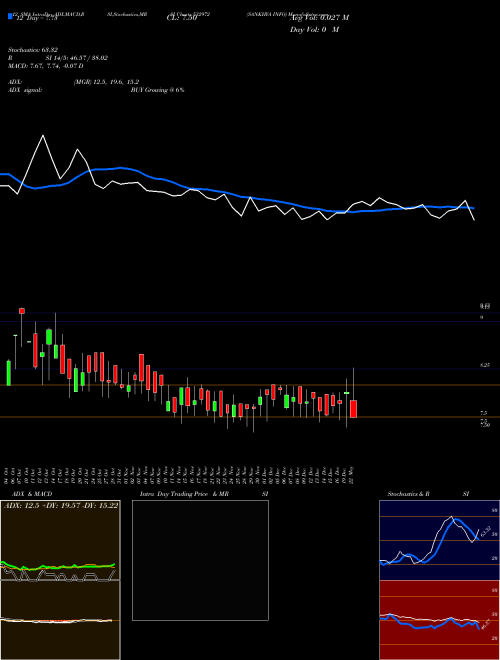
Task: Click the blue 12-day SMA legend square
Action: (x=10, y=16)
